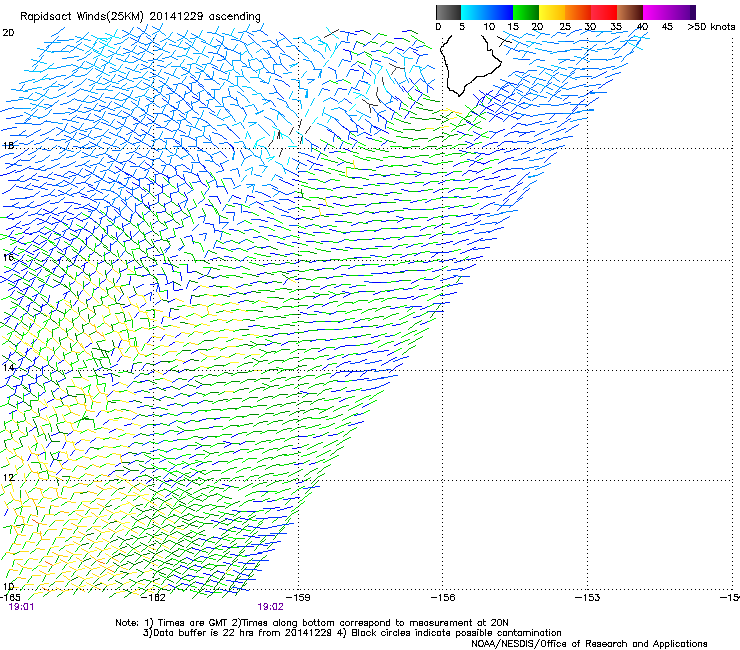Click the legend label '45'

667,27
